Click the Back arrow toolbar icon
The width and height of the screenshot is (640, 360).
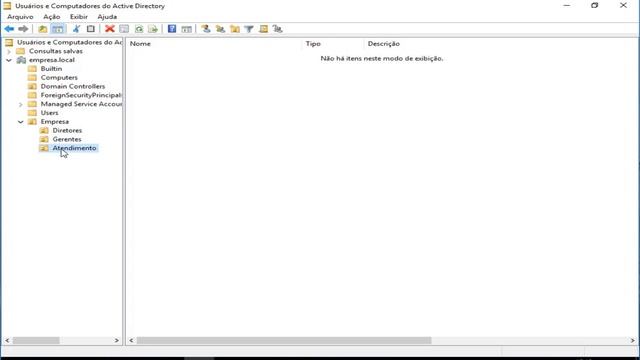coord(9,29)
